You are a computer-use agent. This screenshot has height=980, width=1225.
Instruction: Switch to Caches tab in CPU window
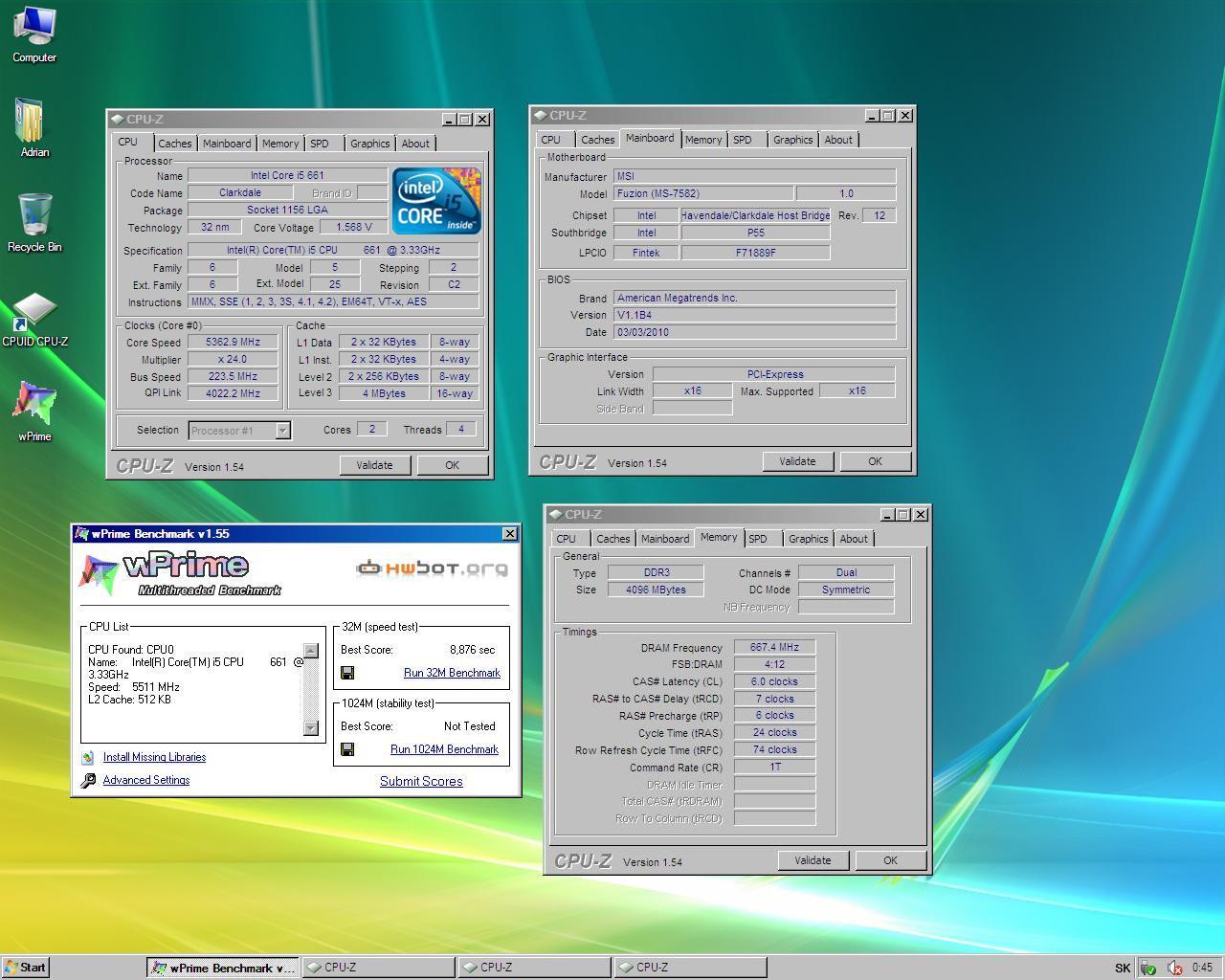point(174,144)
